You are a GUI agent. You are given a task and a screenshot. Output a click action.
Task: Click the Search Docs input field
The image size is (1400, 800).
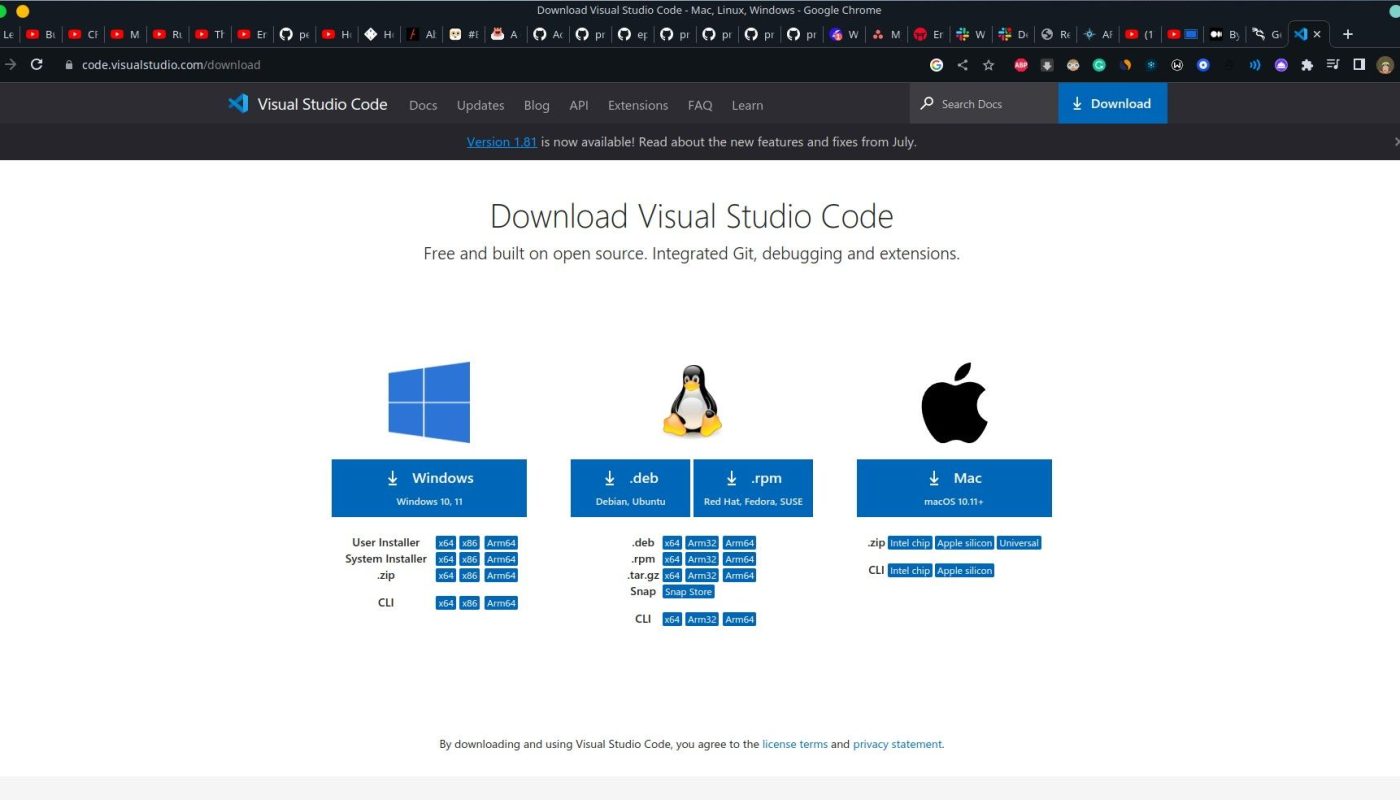[984, 103]
